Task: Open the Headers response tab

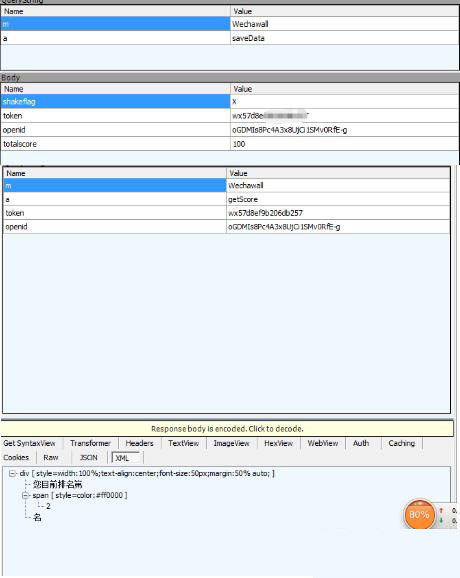Action: pos(139,443)
